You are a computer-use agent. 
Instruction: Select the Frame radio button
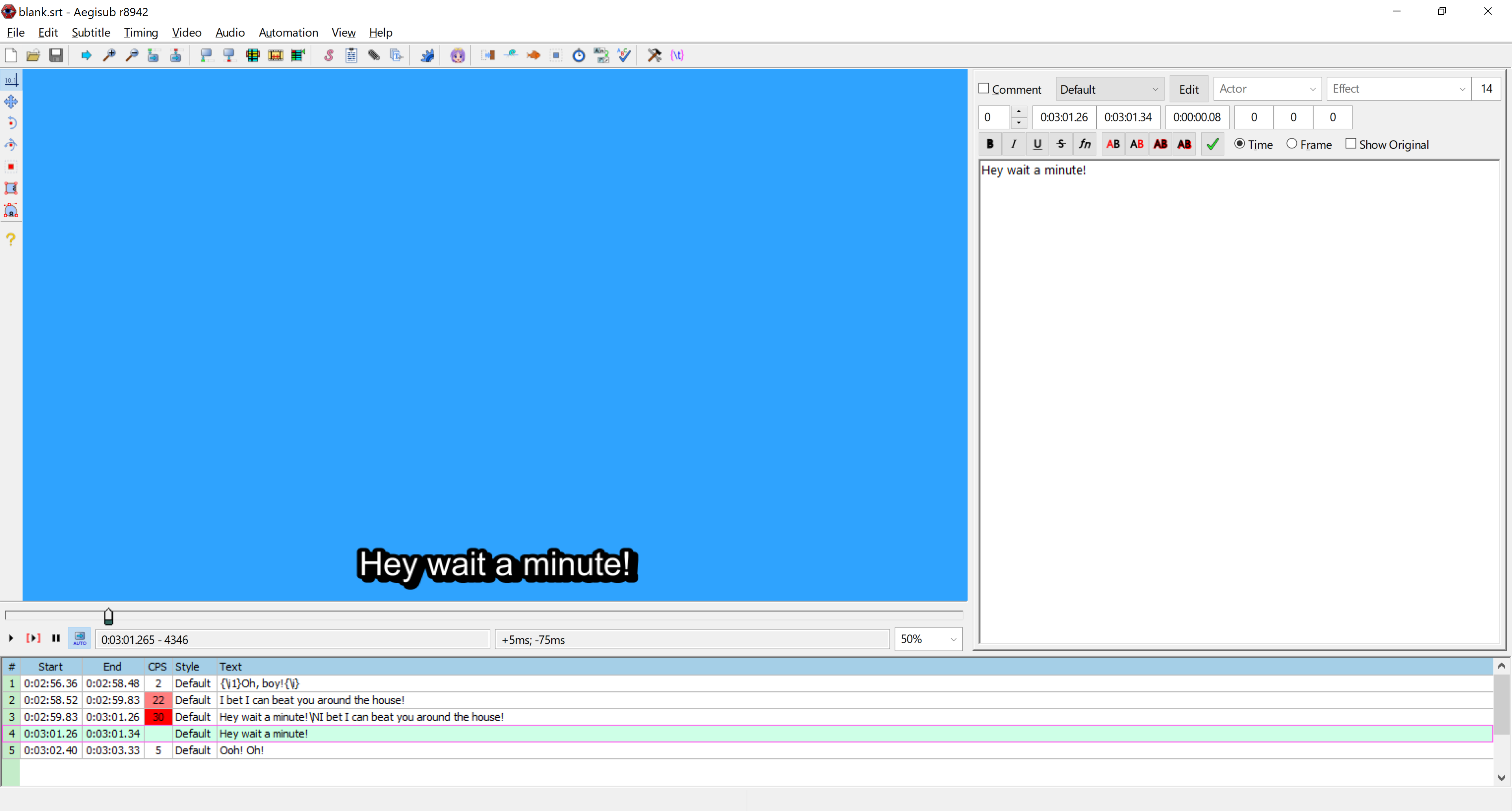[x=1292, y=144]
